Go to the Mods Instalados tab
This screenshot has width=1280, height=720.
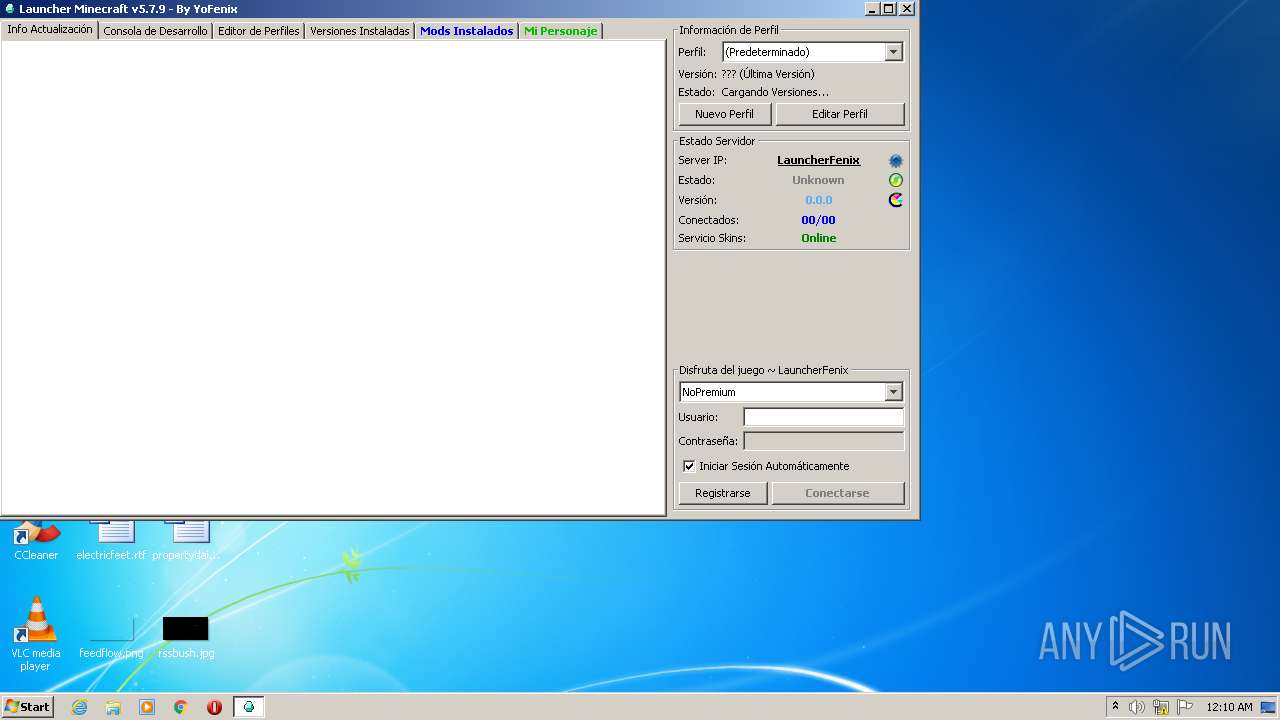467,31
